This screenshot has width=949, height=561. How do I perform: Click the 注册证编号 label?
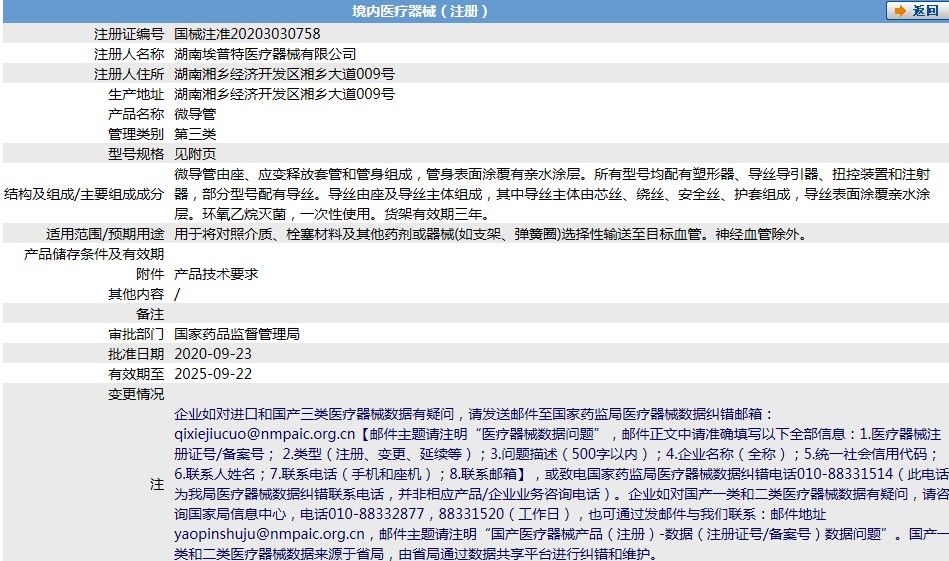tap(129, 34)
